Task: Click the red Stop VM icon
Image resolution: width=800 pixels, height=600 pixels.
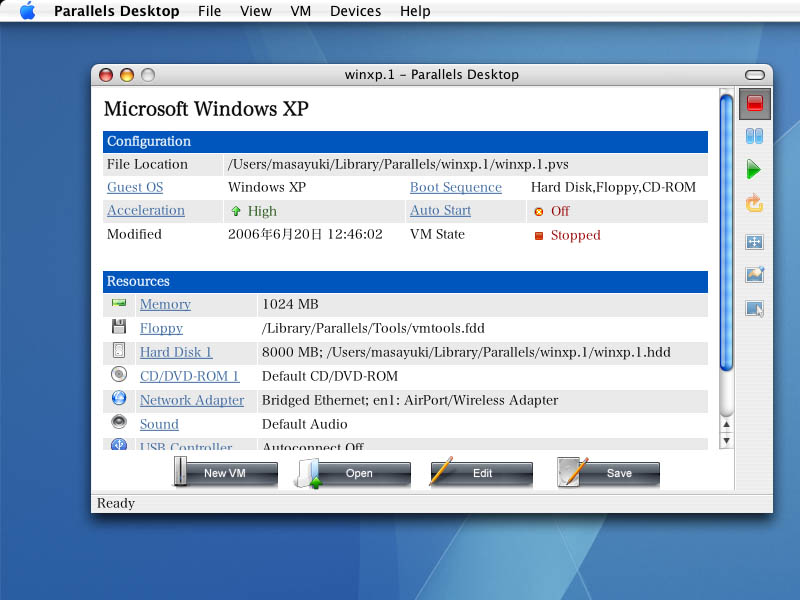Action: [755, 103]
